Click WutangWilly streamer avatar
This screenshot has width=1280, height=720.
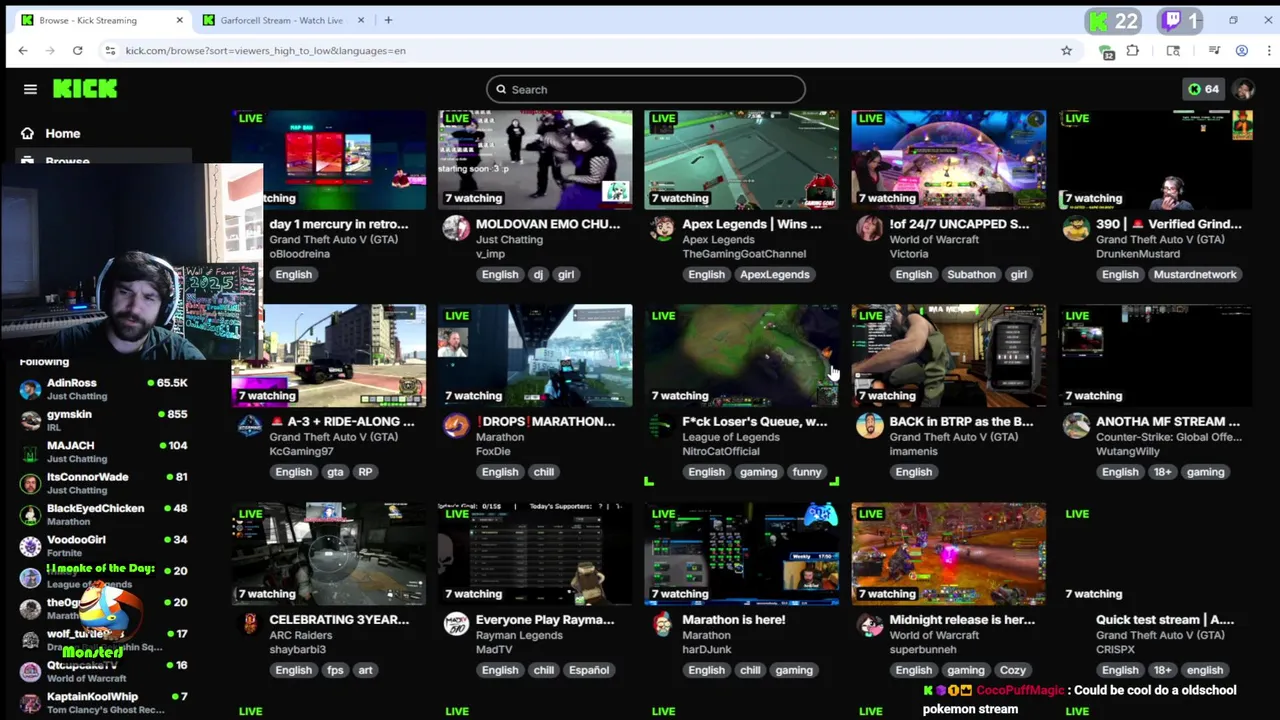[1076, 425]
